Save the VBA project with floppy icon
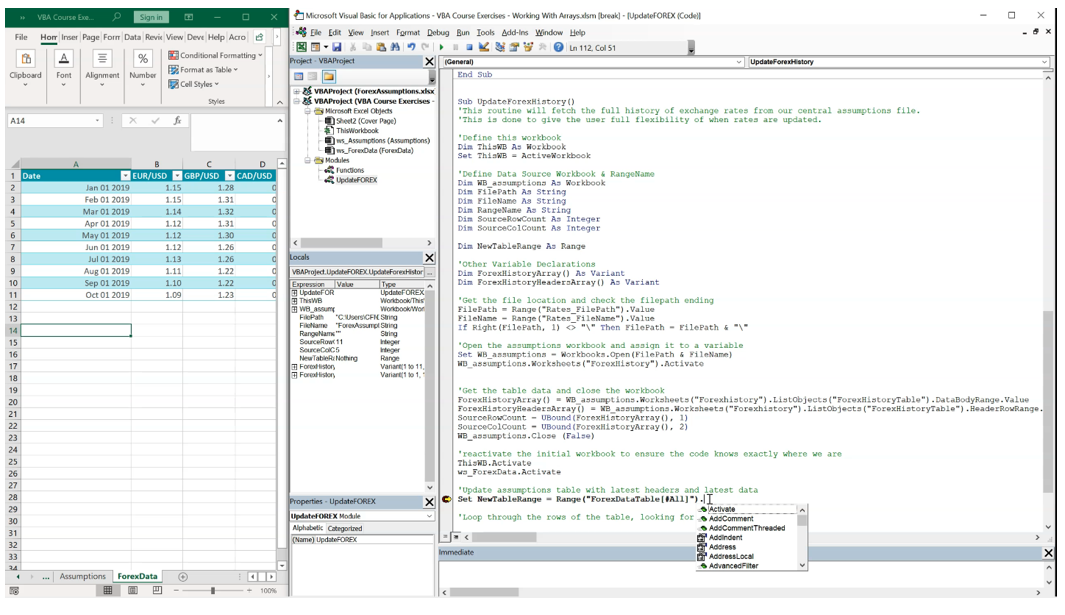1065x615 pixels. [x=337, y=48]
